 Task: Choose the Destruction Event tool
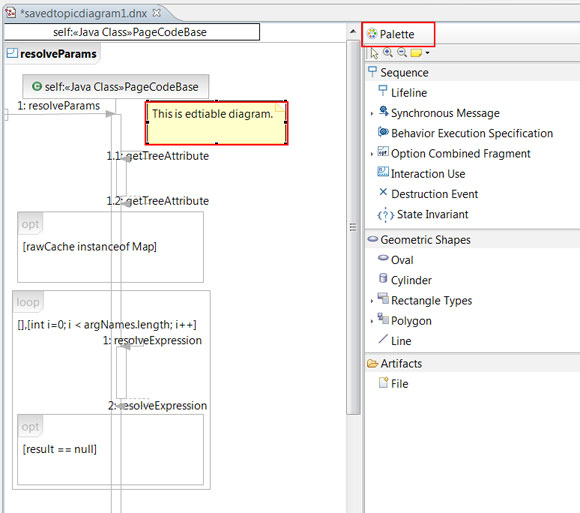pos(428,194)
